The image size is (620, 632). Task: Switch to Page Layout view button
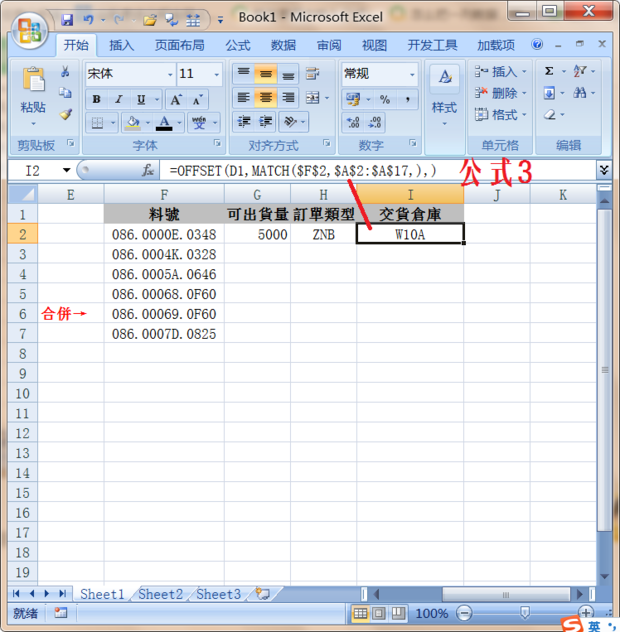point(379,613)
